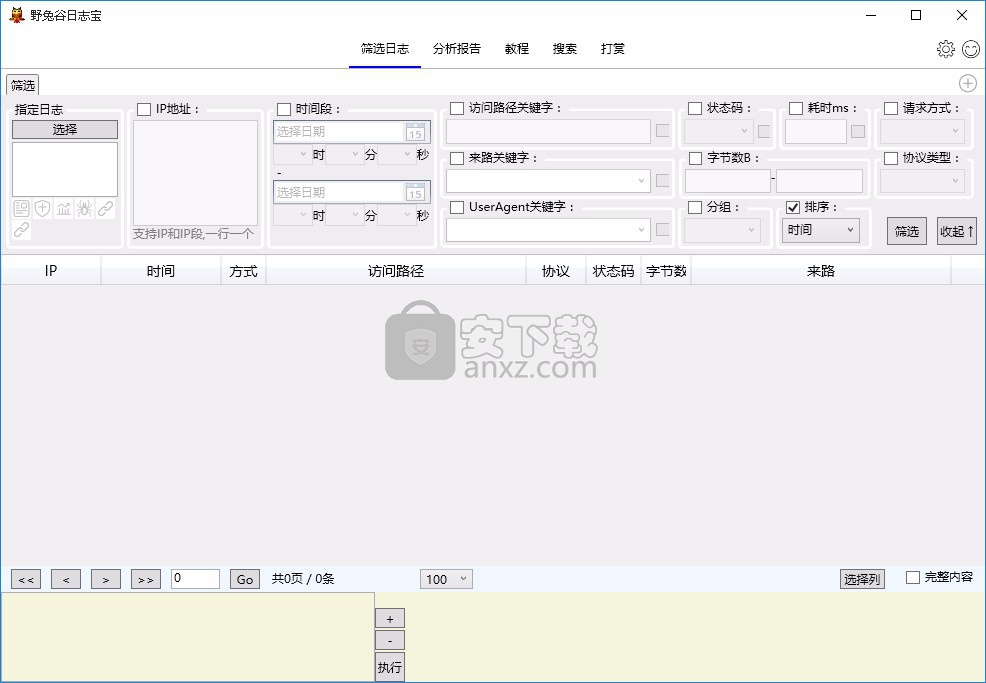Toggle small box beside UserAgent keyword field
Screen dimensions: 986x683
pos(662,230)
